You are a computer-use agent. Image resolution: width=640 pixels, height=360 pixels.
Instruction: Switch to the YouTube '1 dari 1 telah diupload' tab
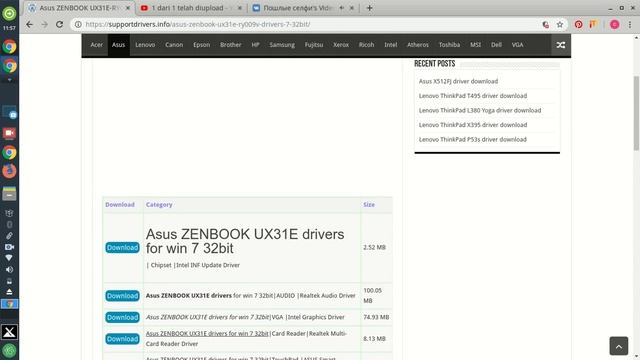[x=191, y=8]
